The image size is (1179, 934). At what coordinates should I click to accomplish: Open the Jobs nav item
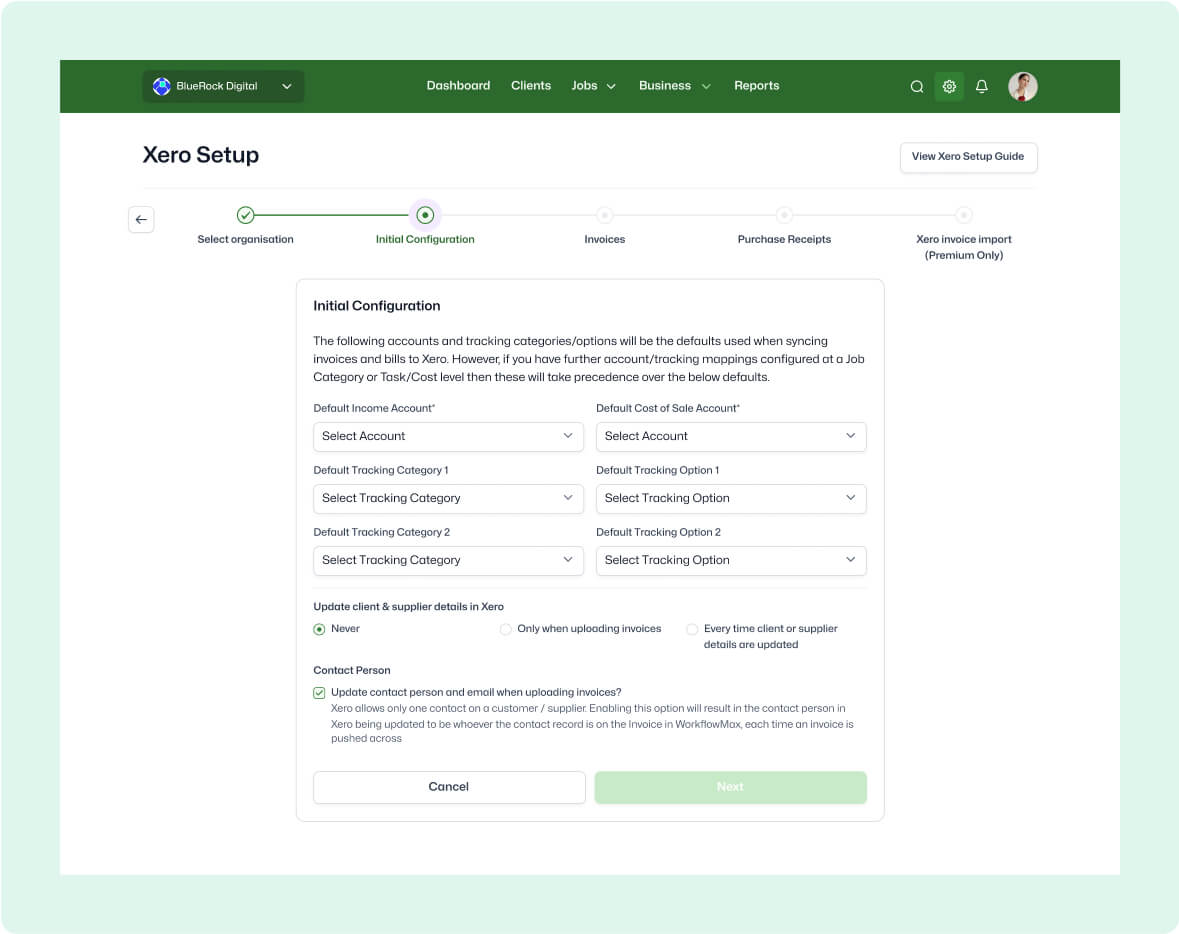click(x=584, y=86)
